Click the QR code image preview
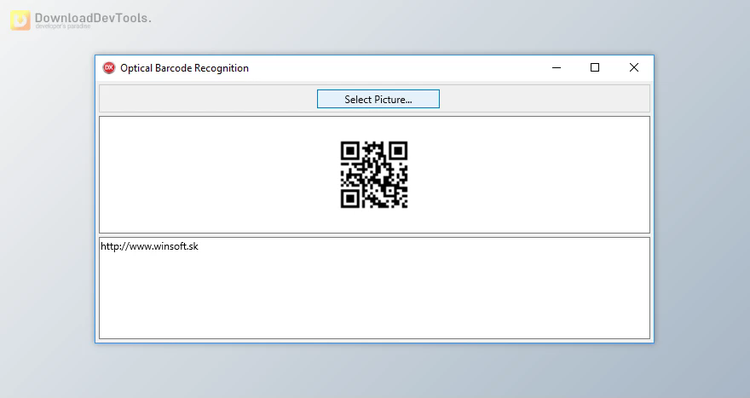750x398 pixels. click(x=374, y=175)
